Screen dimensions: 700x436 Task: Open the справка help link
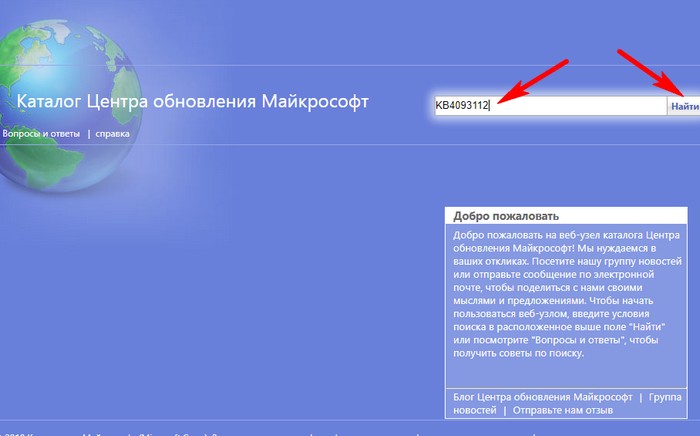coord(112,133)
